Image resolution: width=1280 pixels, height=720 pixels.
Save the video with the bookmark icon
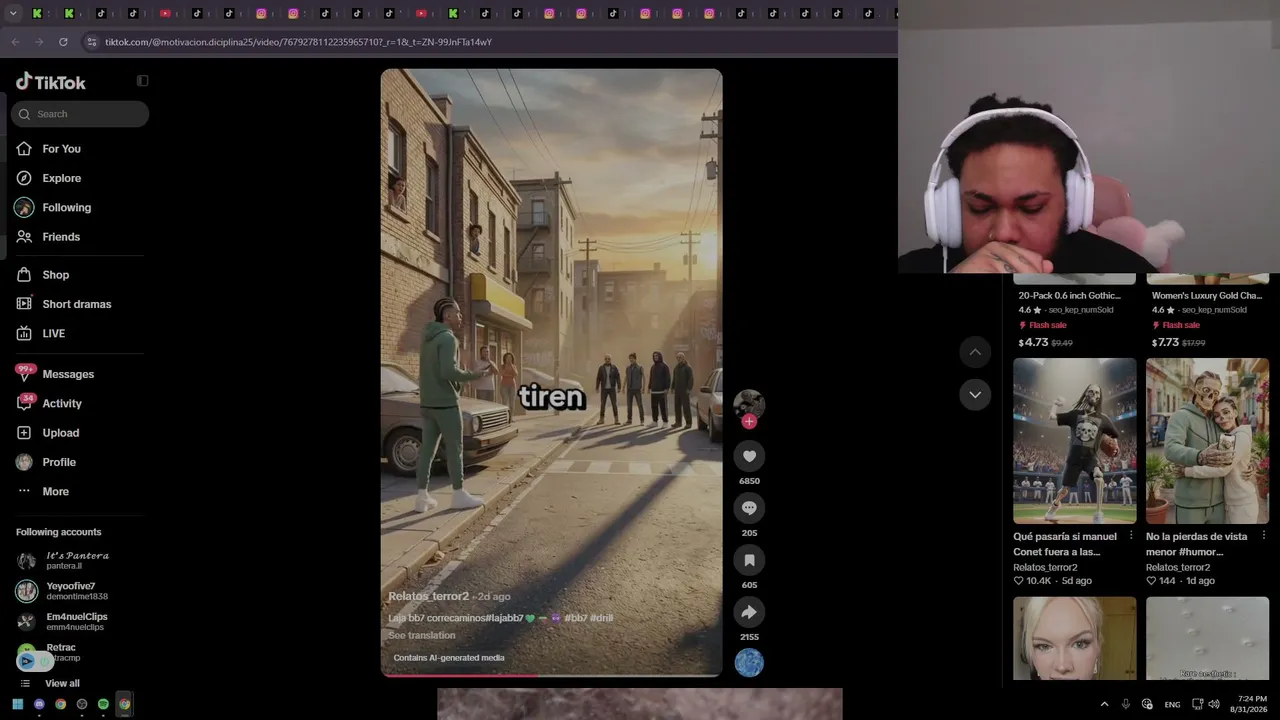749,560
